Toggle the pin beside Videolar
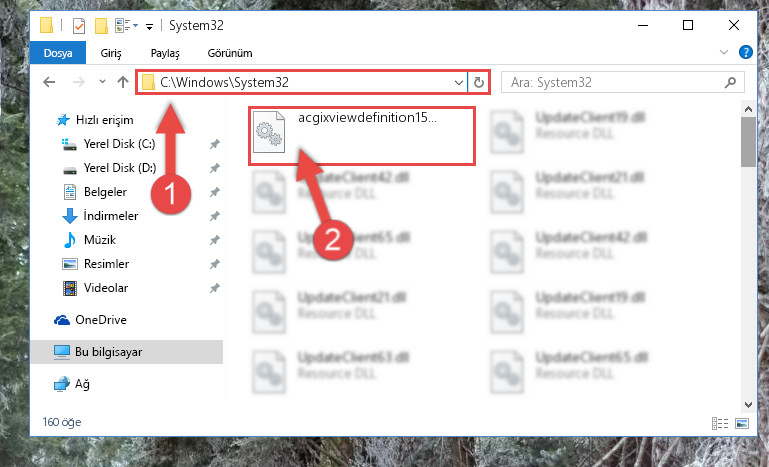769x467 pixels. point(214,288)
